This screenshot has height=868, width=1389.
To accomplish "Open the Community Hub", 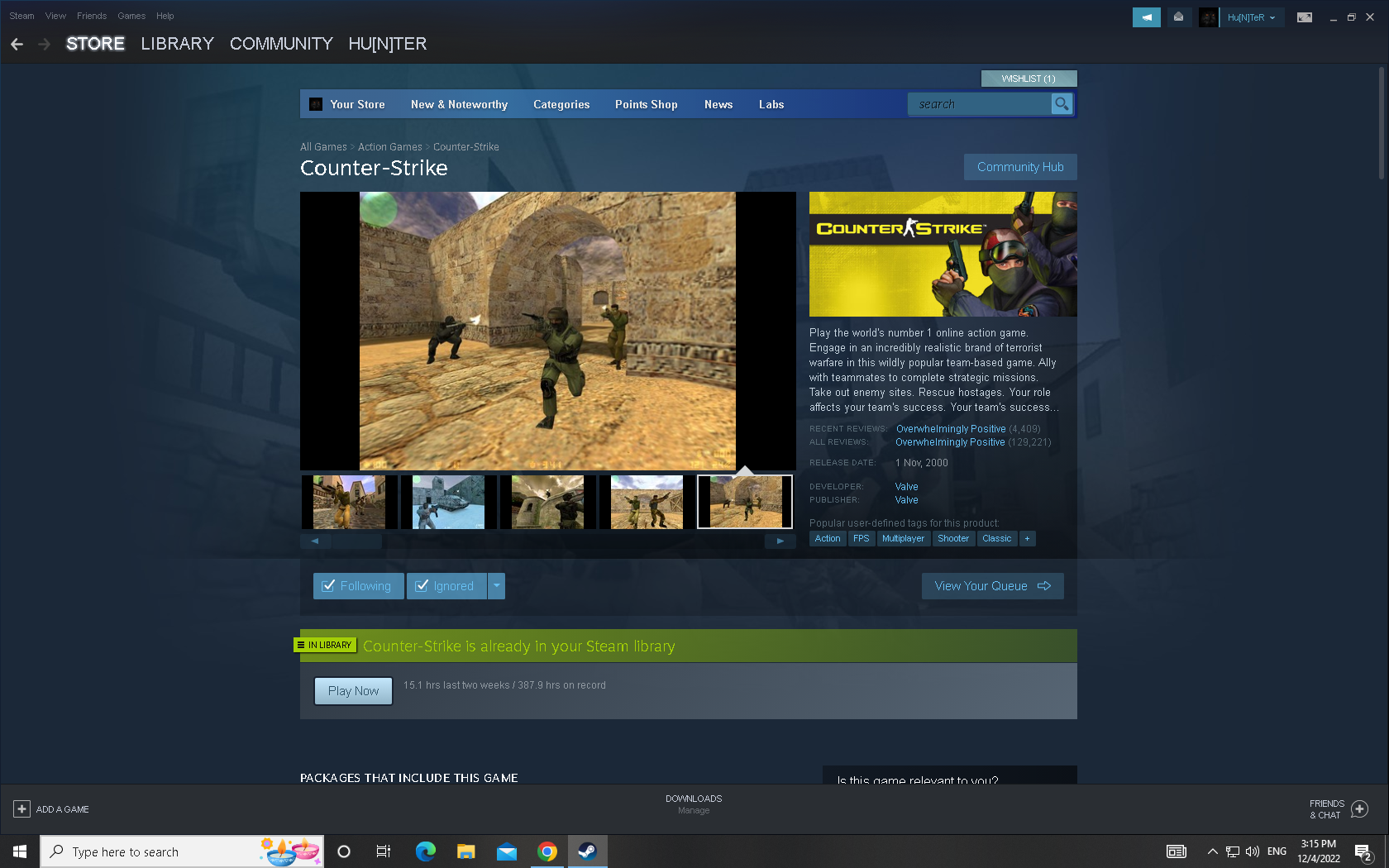I will [x=1019, y=167].
